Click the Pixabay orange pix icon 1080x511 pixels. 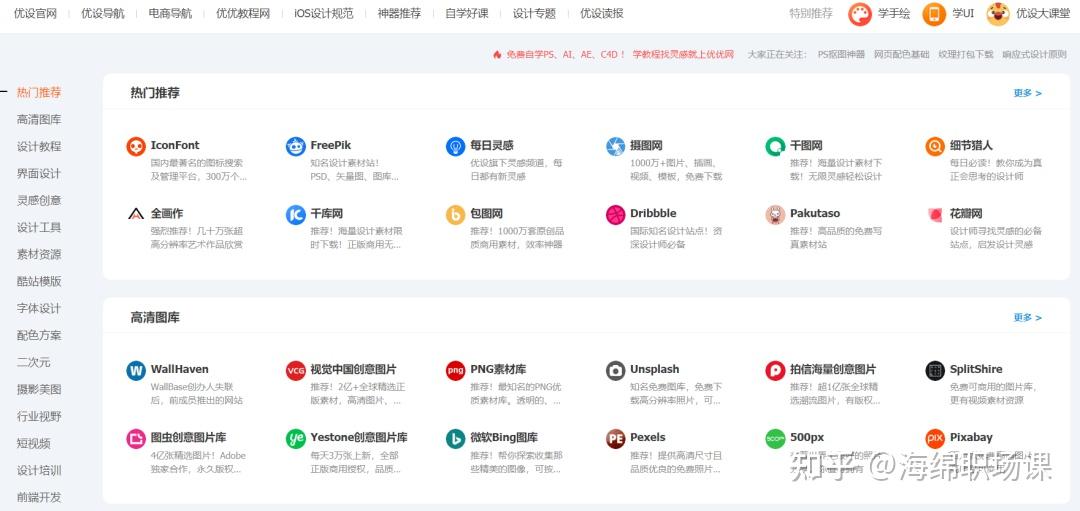[x=935, y=438]
